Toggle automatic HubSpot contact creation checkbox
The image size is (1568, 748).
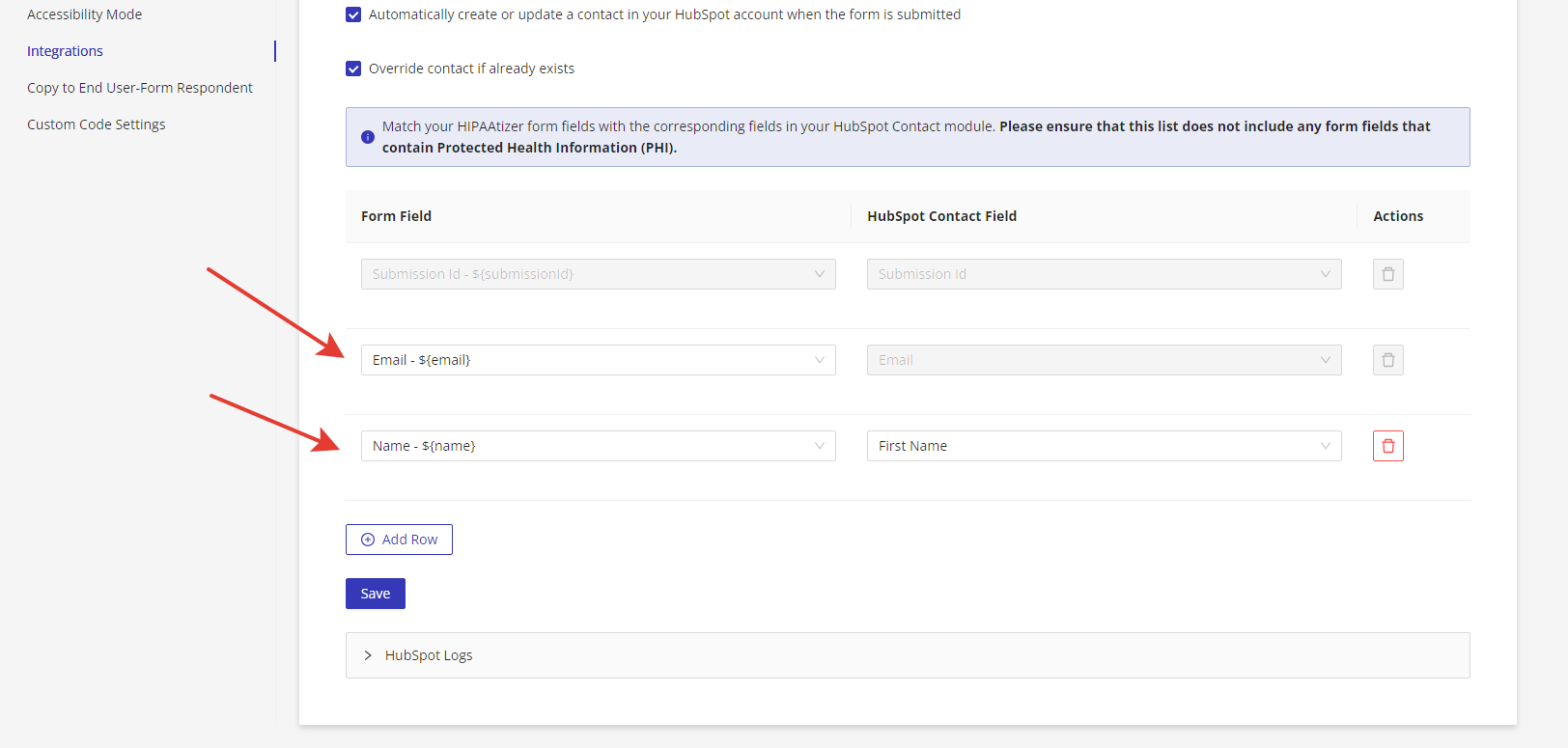[353, 14]
